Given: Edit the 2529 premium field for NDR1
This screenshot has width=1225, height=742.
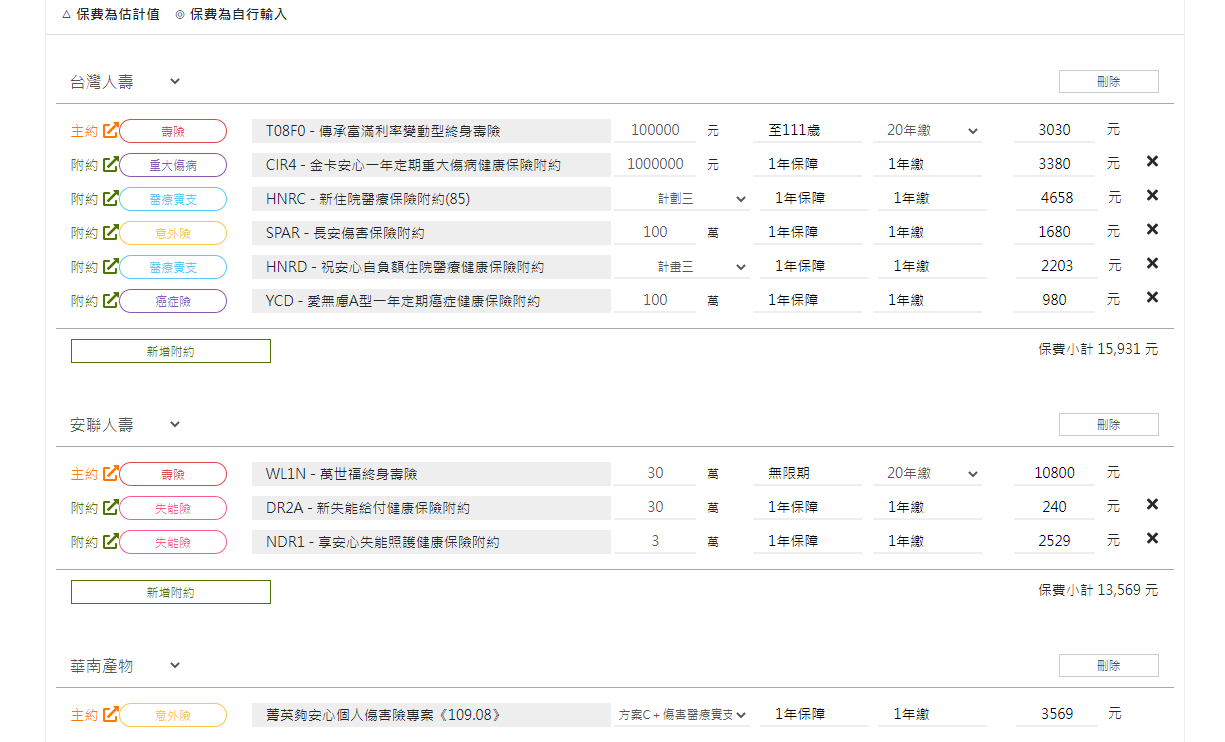Looking at the screenshot, I should coord(1055,542).
